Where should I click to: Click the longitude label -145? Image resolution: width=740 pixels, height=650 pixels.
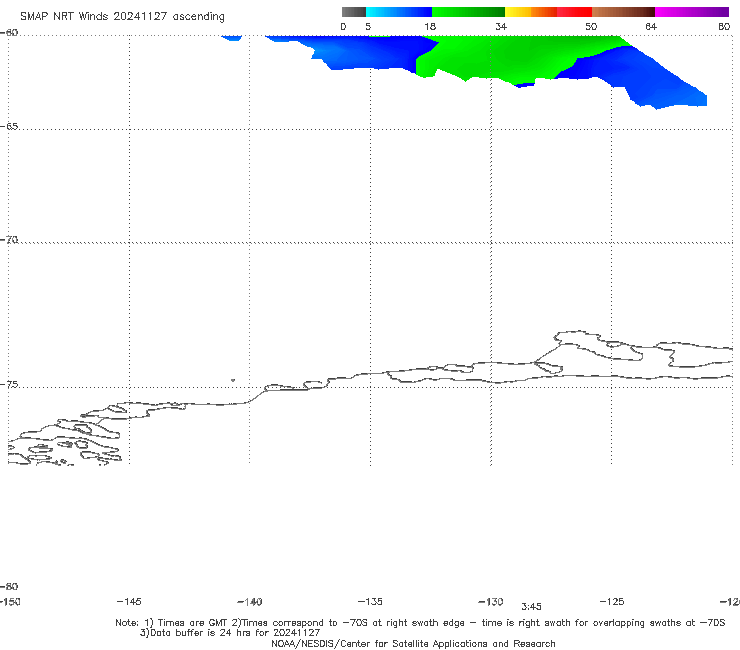coord(129,601)
